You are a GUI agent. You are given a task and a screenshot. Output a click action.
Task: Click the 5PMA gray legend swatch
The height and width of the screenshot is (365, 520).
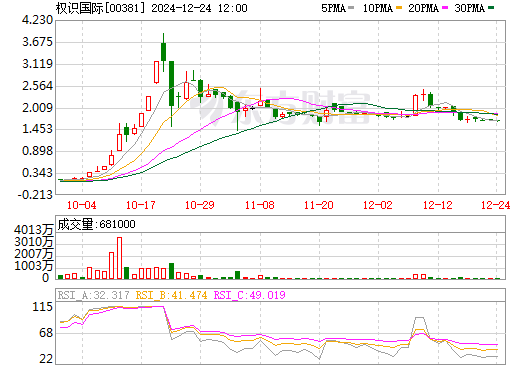tap(351, 8)
